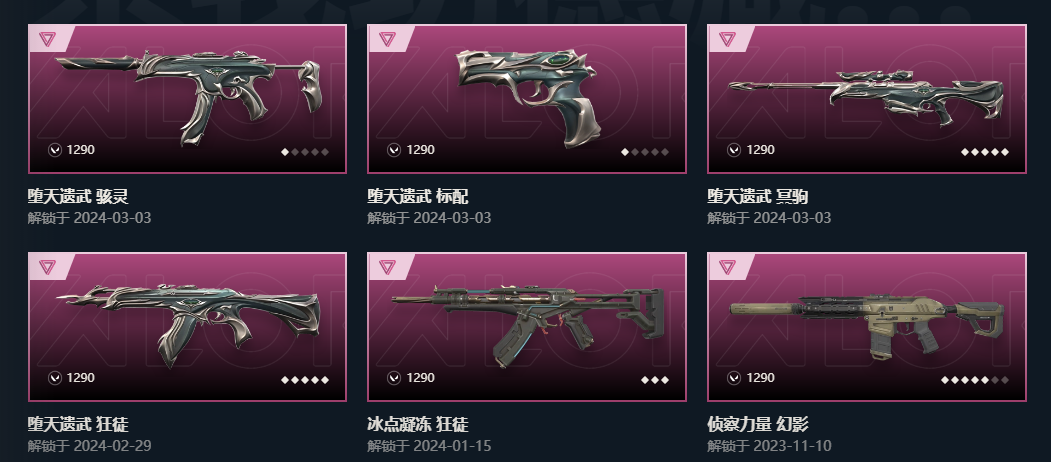The height and width of the screenshot is (462, 1051).
Task: Click tier badge on 堕天遗武 冥驹 card
Action: click(x=726, y=38)
